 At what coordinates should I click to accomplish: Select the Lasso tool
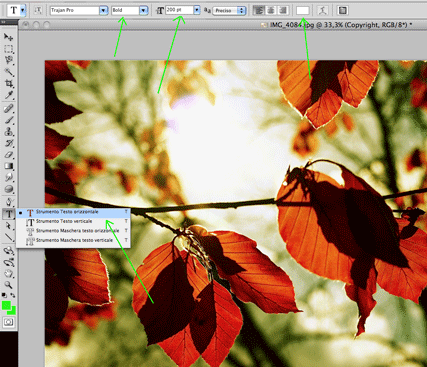(x=9, y=60)
